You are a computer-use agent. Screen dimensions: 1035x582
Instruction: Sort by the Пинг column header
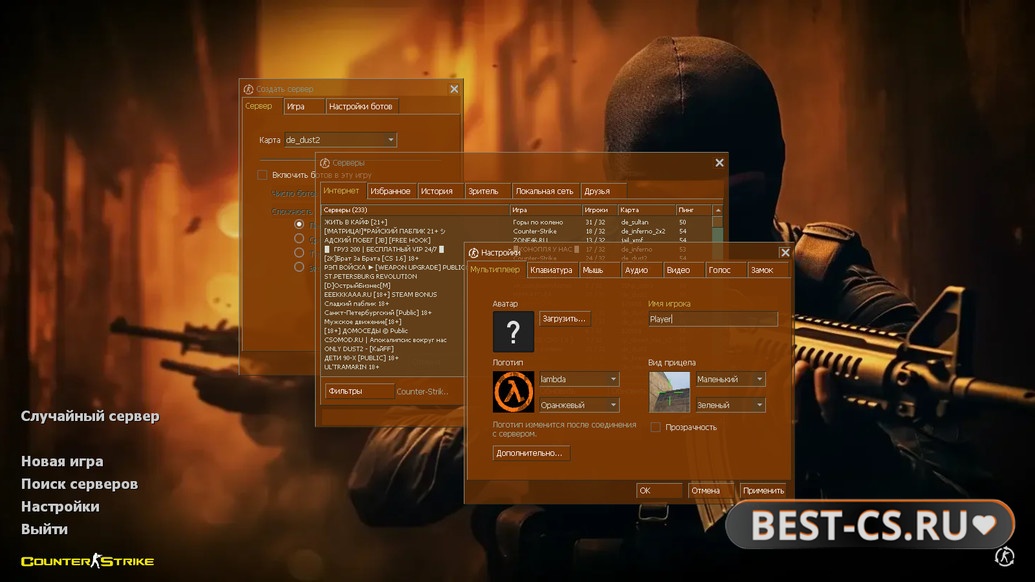point(694,210)
